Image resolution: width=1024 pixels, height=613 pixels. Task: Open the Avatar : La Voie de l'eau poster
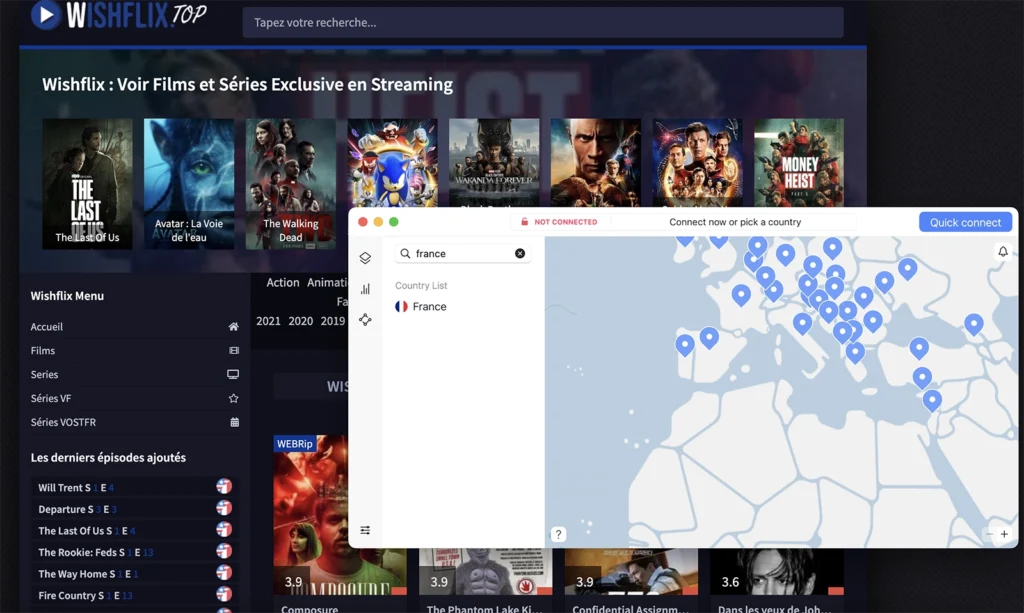coord(189,184)
